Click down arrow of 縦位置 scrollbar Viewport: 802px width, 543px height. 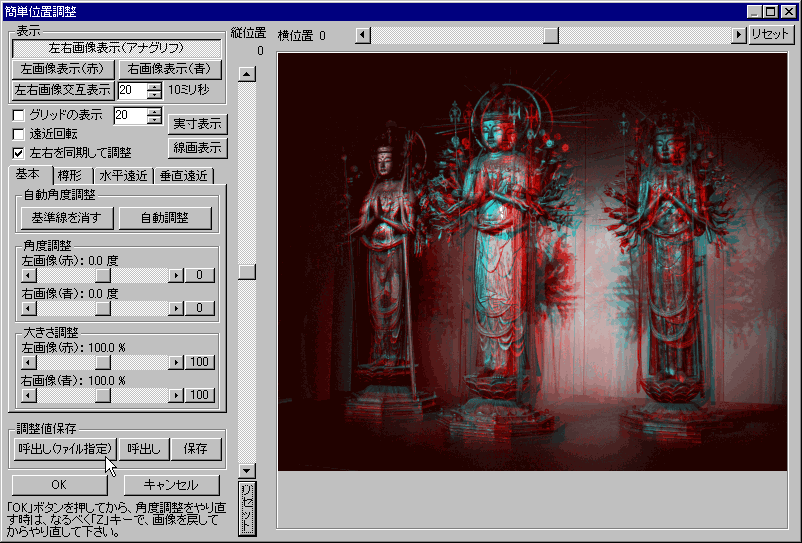coord(247,470)
